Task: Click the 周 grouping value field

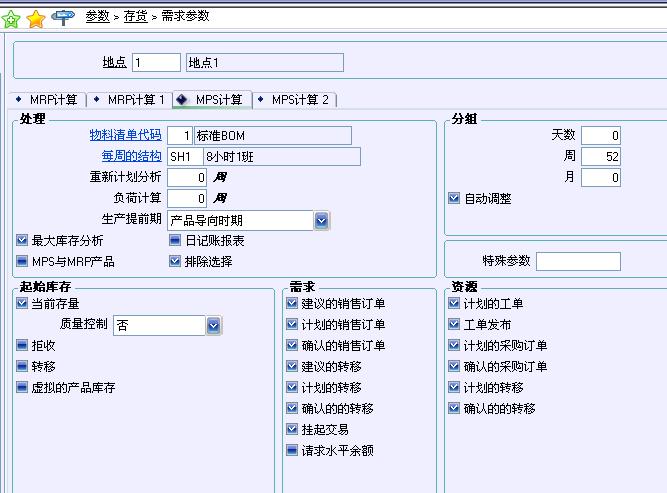Action: 600,157
